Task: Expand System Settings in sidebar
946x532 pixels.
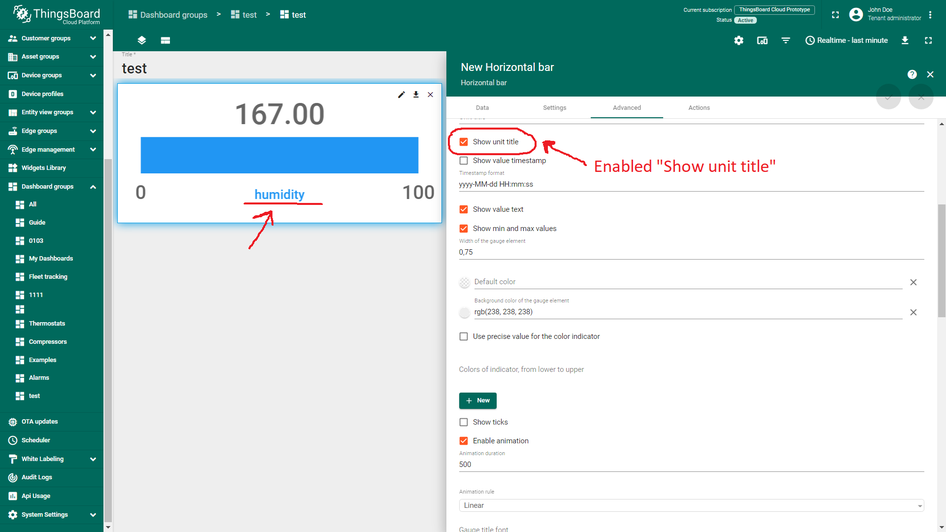Action: click(x=93, y=515)
